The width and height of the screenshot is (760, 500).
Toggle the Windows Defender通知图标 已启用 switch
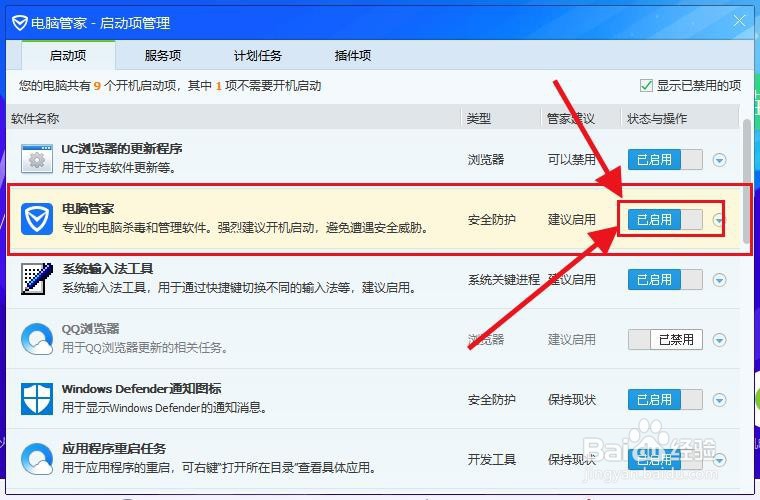click(665, 400)
